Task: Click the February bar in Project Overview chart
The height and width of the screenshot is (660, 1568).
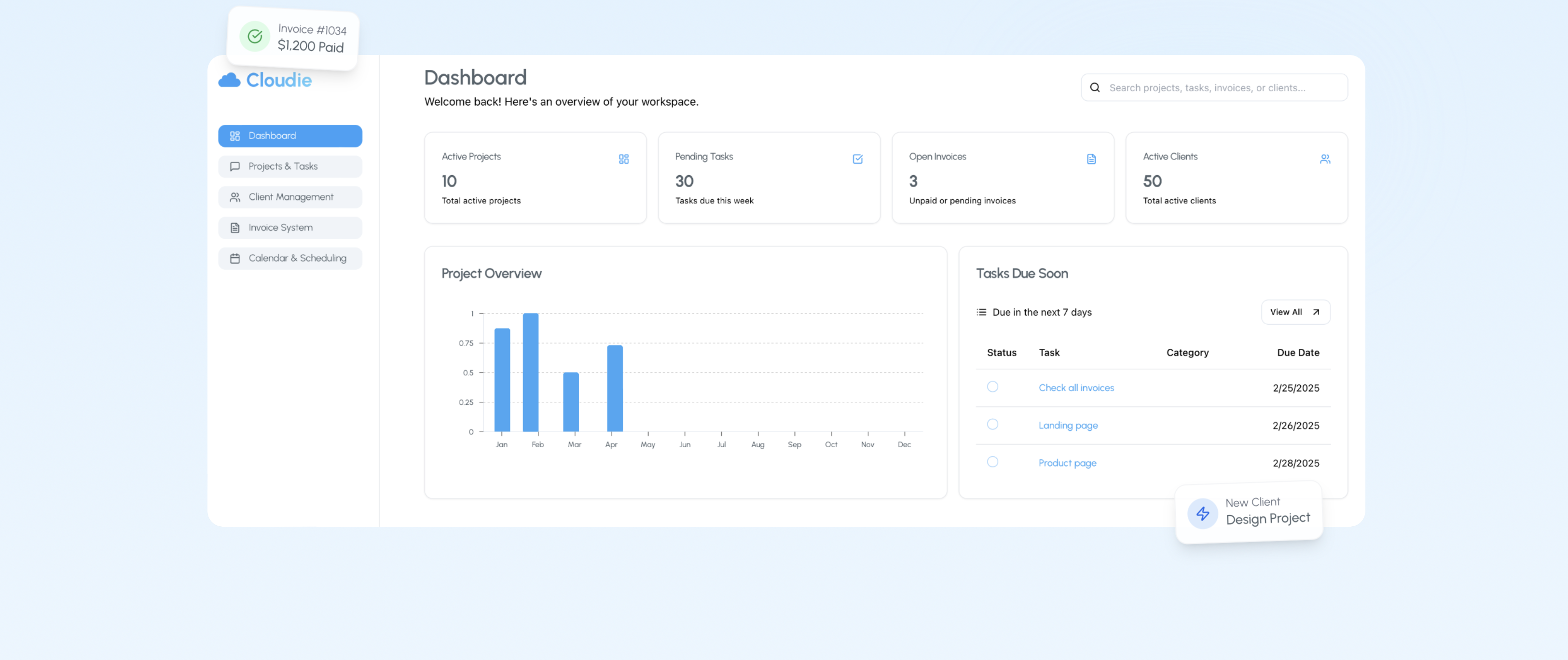Action: point(530,372)
